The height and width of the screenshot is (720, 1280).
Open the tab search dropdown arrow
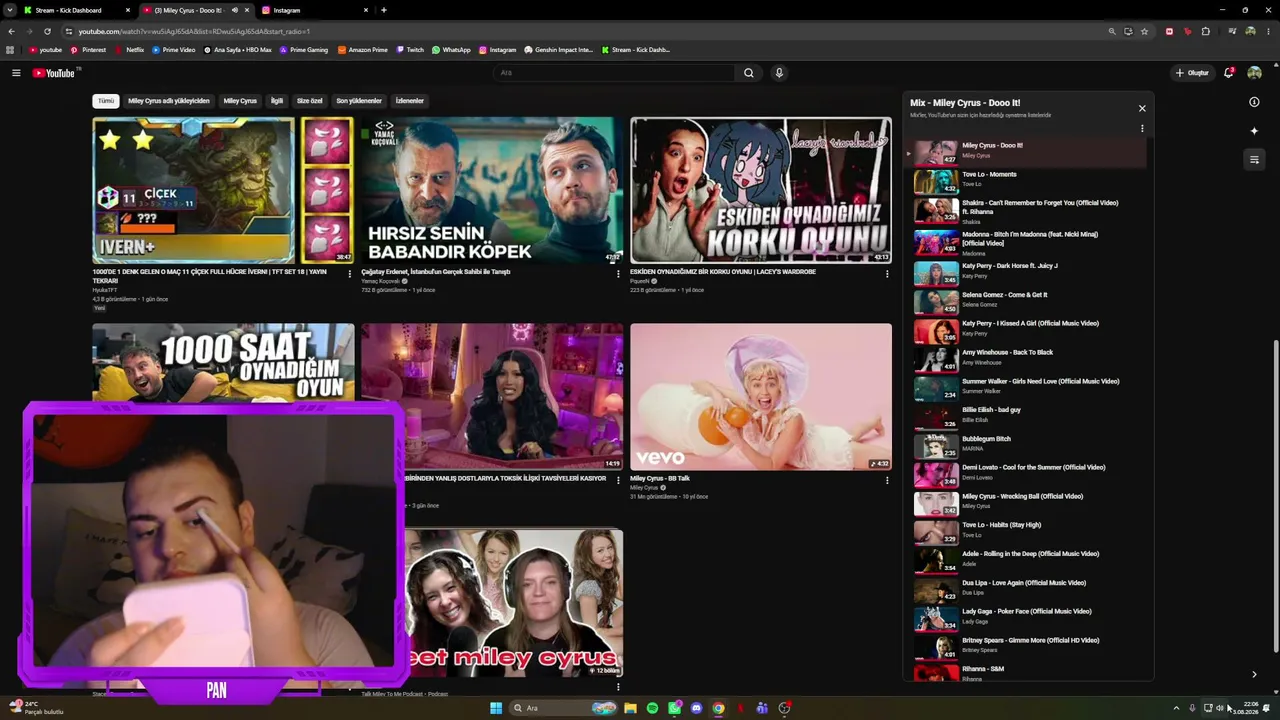click(9, 10)
